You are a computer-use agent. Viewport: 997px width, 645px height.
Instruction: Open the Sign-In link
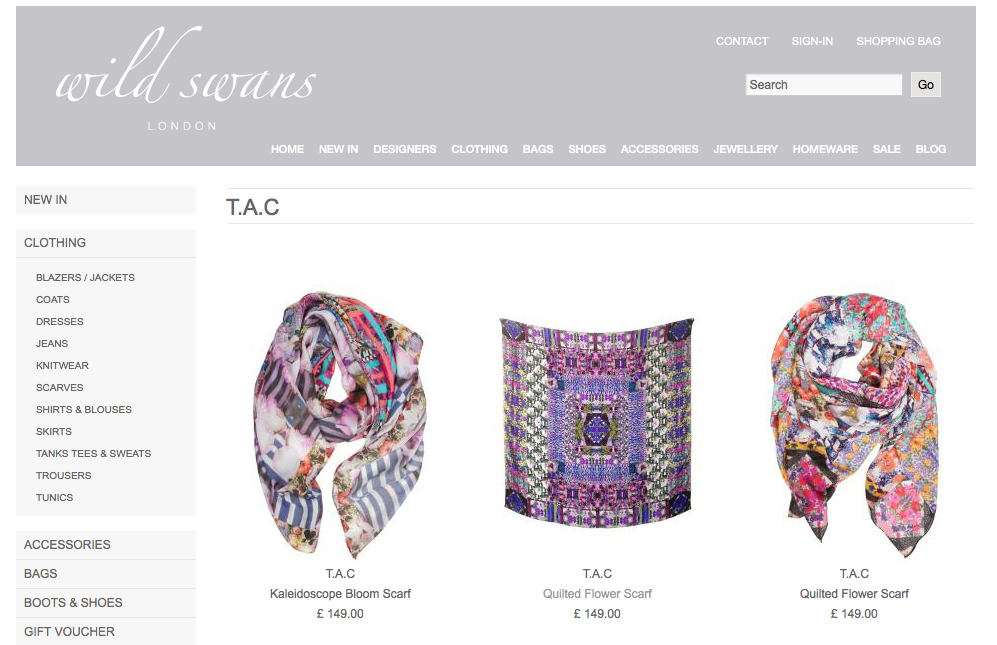[812, 41]
